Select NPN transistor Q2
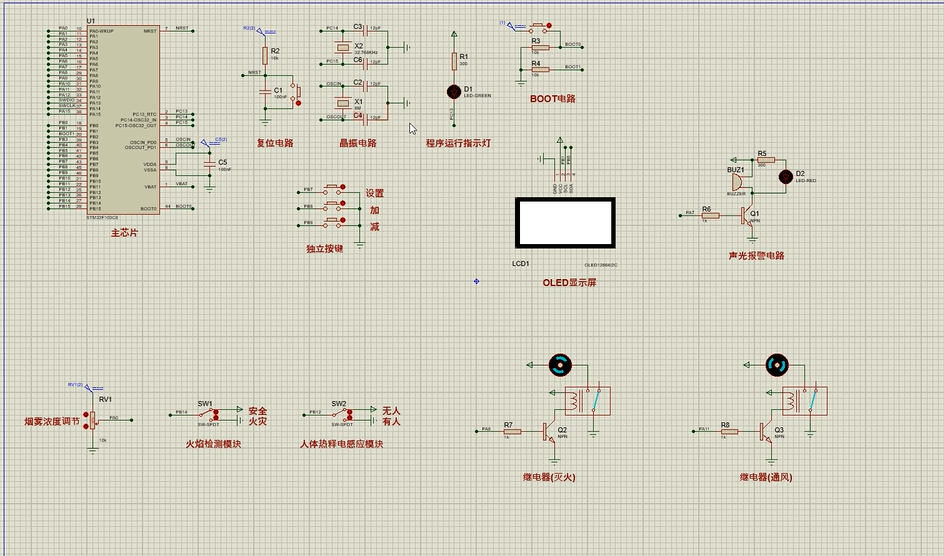The height and width of the screenshot is (556, 944). [x=550, y=431]
